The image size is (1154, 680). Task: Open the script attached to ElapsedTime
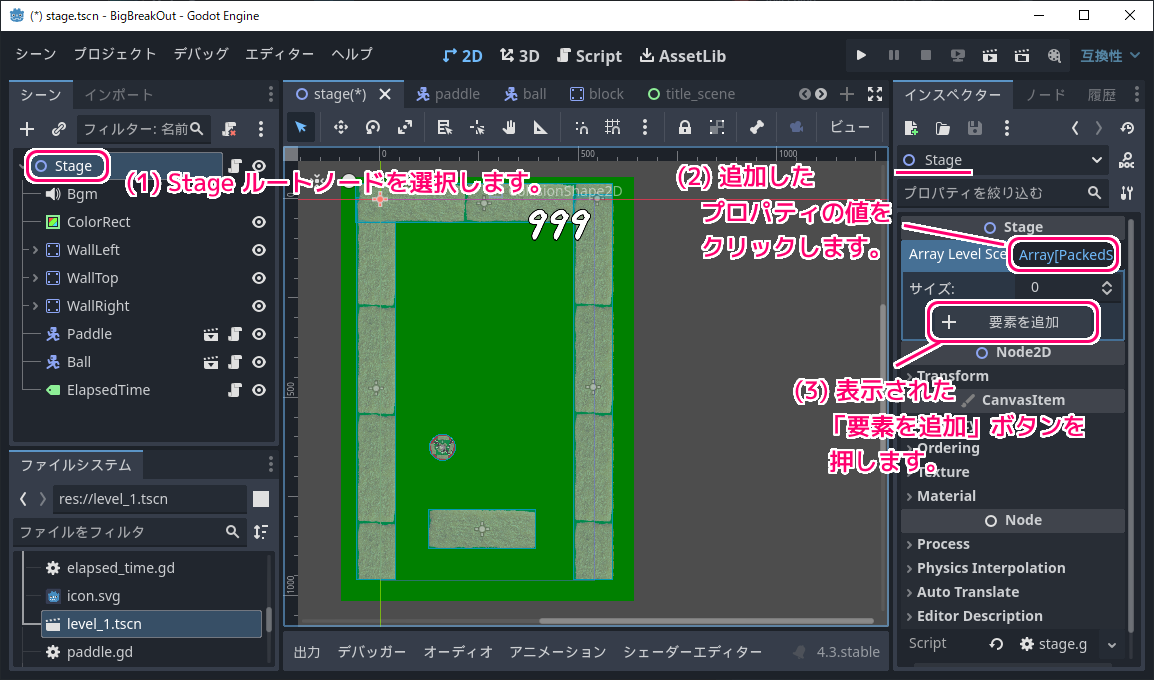pos(235,390)
